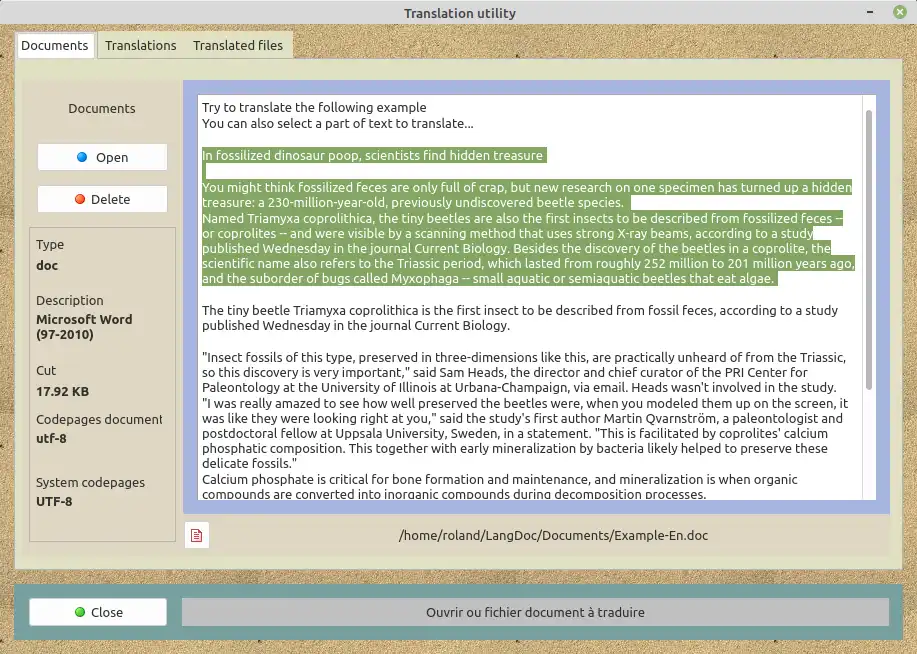This screenshot has height=654, width=917.
Task: Click the quote starting 'Insect fossils of this type'
Action: pyautogui.click(x=524, y=373)
